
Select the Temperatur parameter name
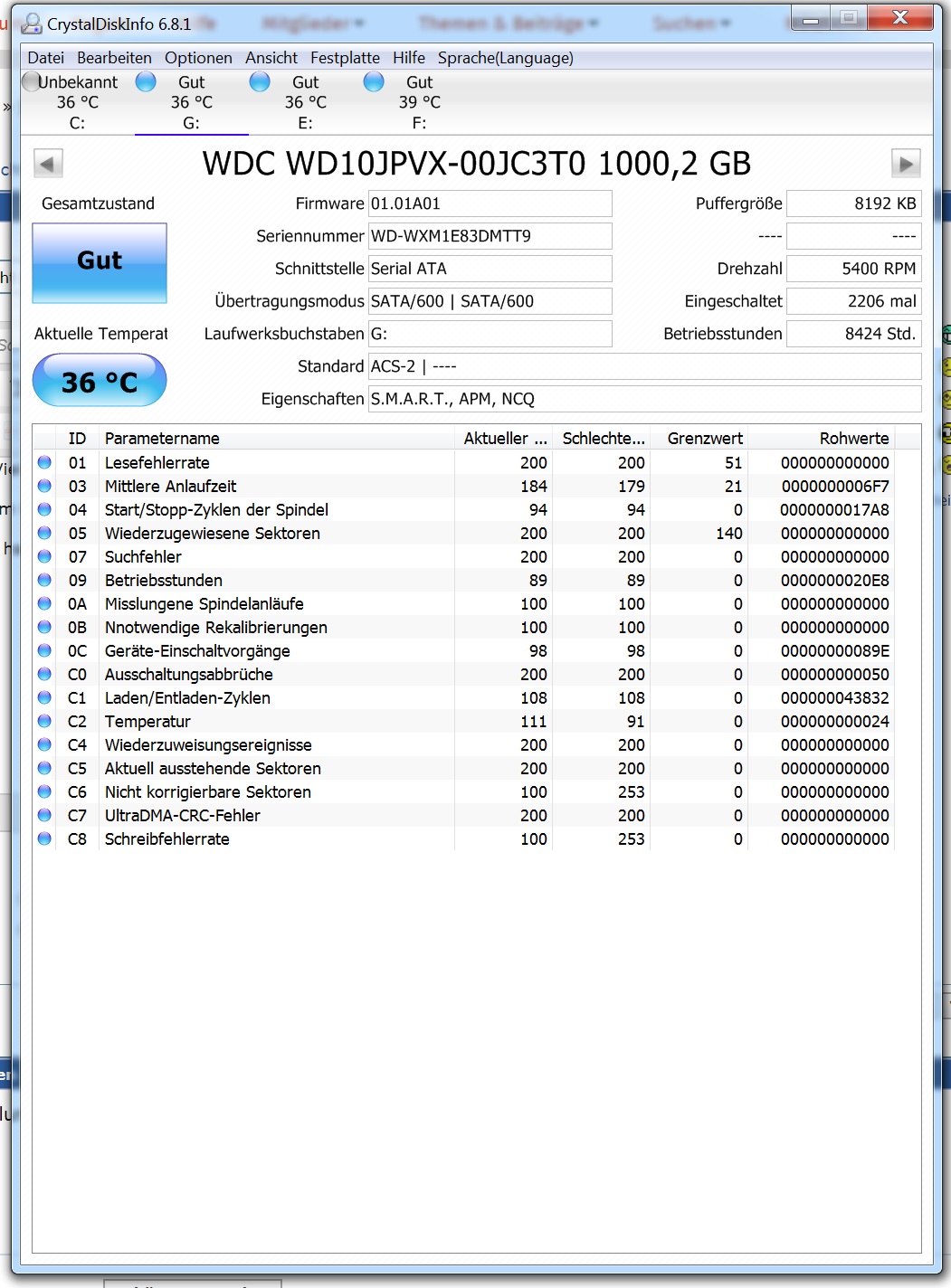147,721
